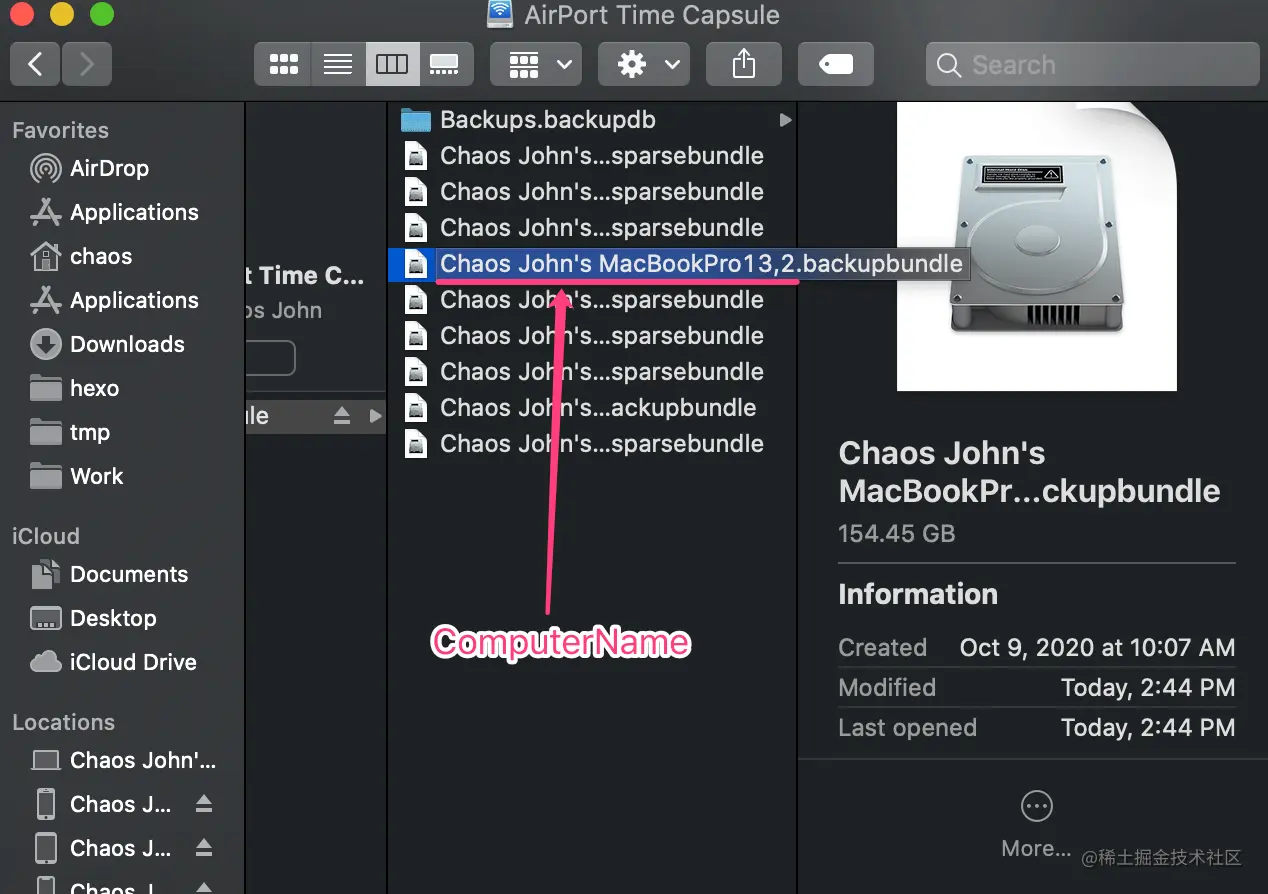Open the chaos home folder
The height and width of the screenshot is (894, 1268).
(101, 256)
